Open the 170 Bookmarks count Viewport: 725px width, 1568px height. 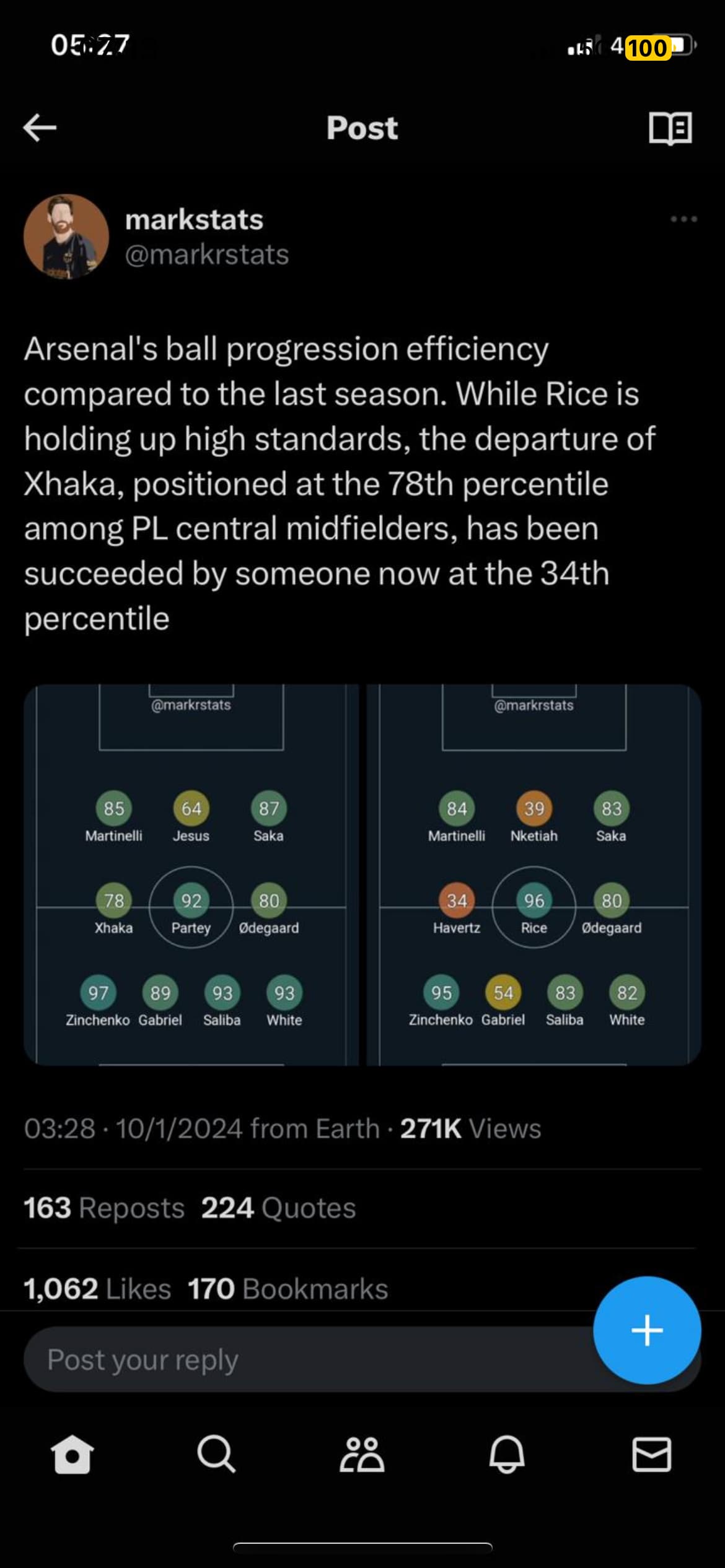288,1289
